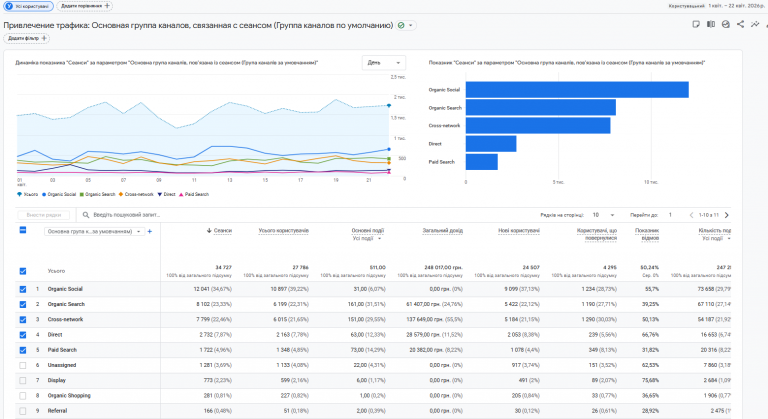Click the green report status check icon
Screen dimensions: 768x419
pyautogui.click(x=401, y=25)
